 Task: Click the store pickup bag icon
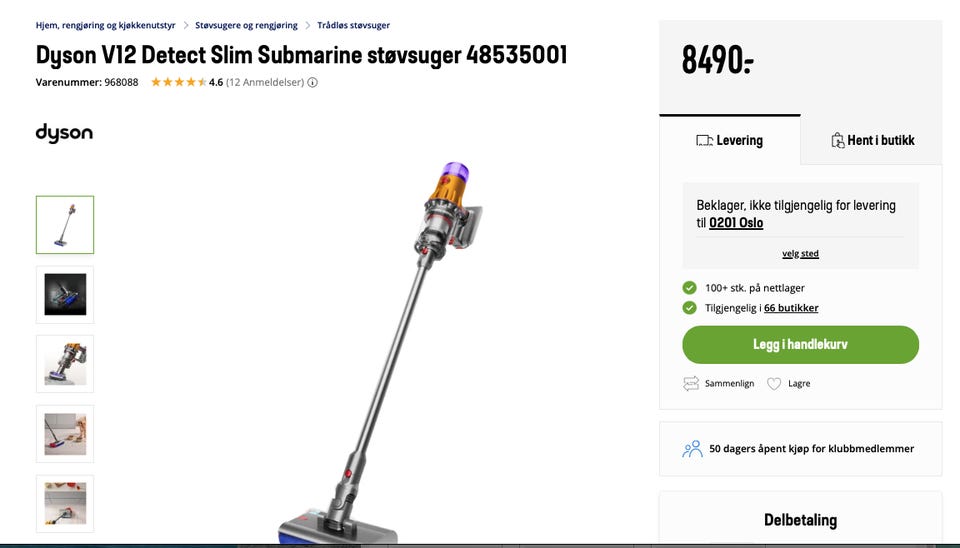[x=838, y=140]
